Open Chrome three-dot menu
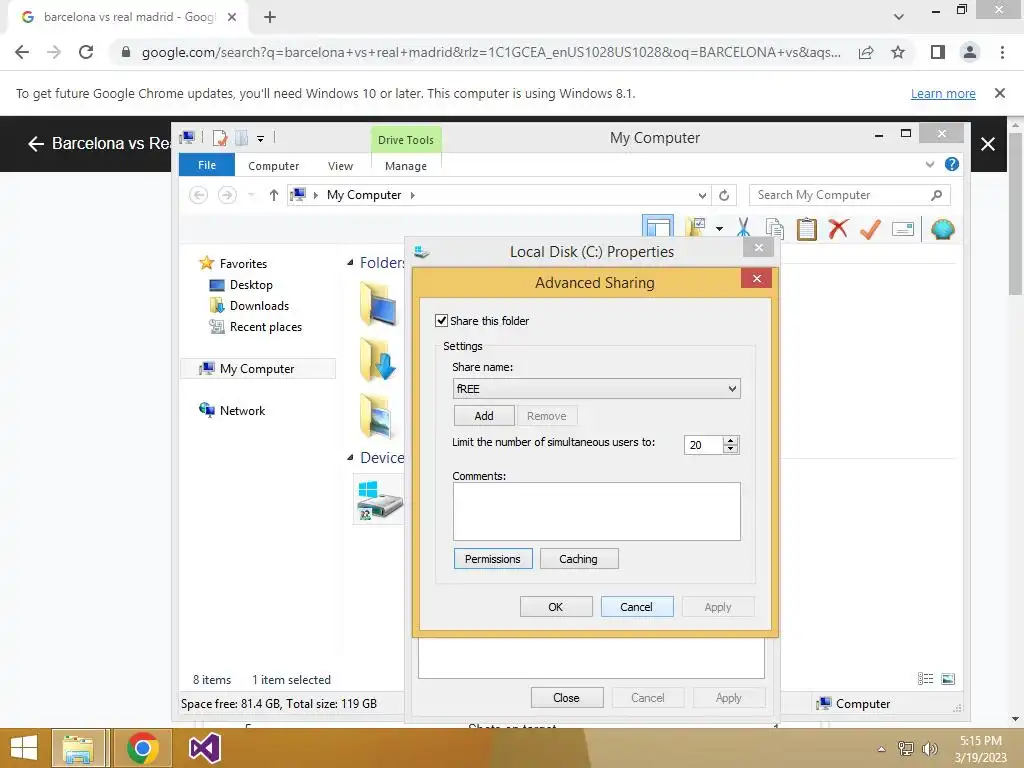This screenshot has height=768, width=1024. tap(1002, 52)
